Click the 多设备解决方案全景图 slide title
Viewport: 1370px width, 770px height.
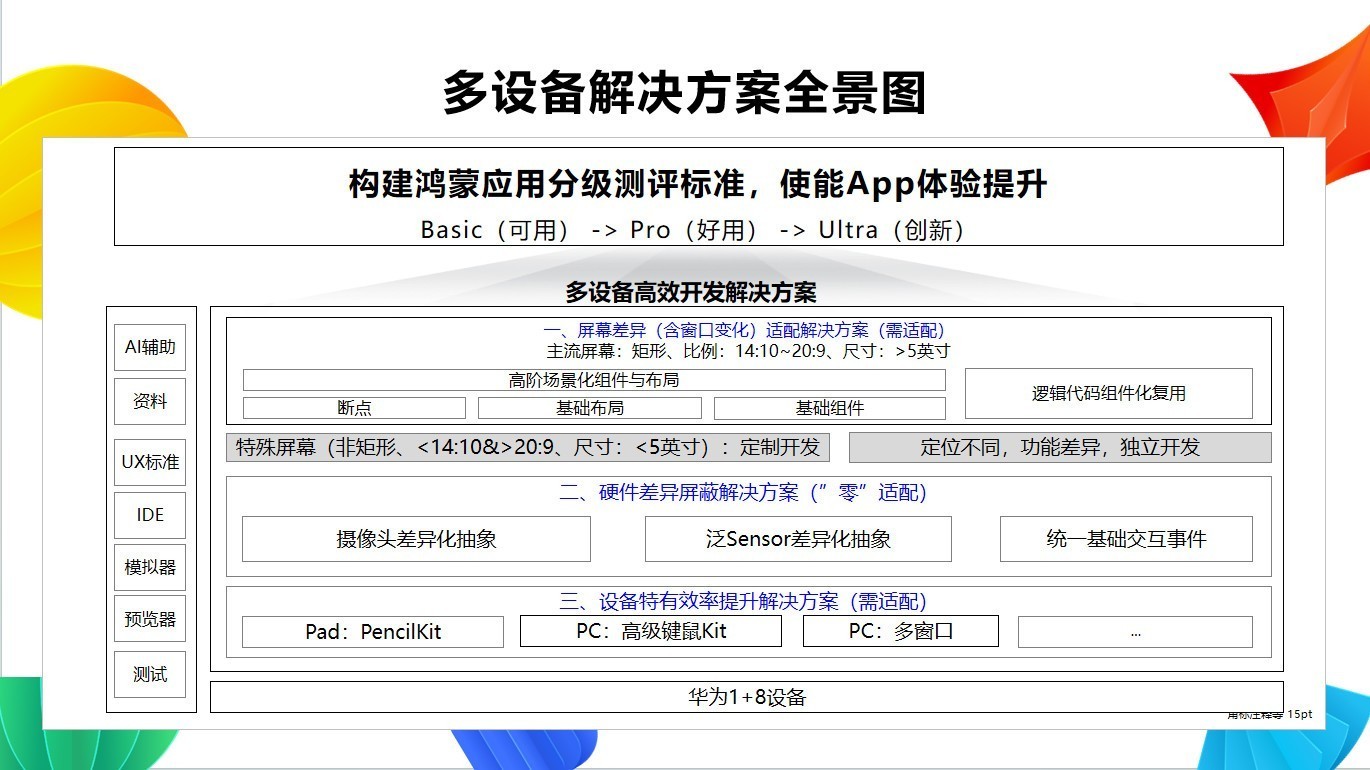tap(685, 93)
